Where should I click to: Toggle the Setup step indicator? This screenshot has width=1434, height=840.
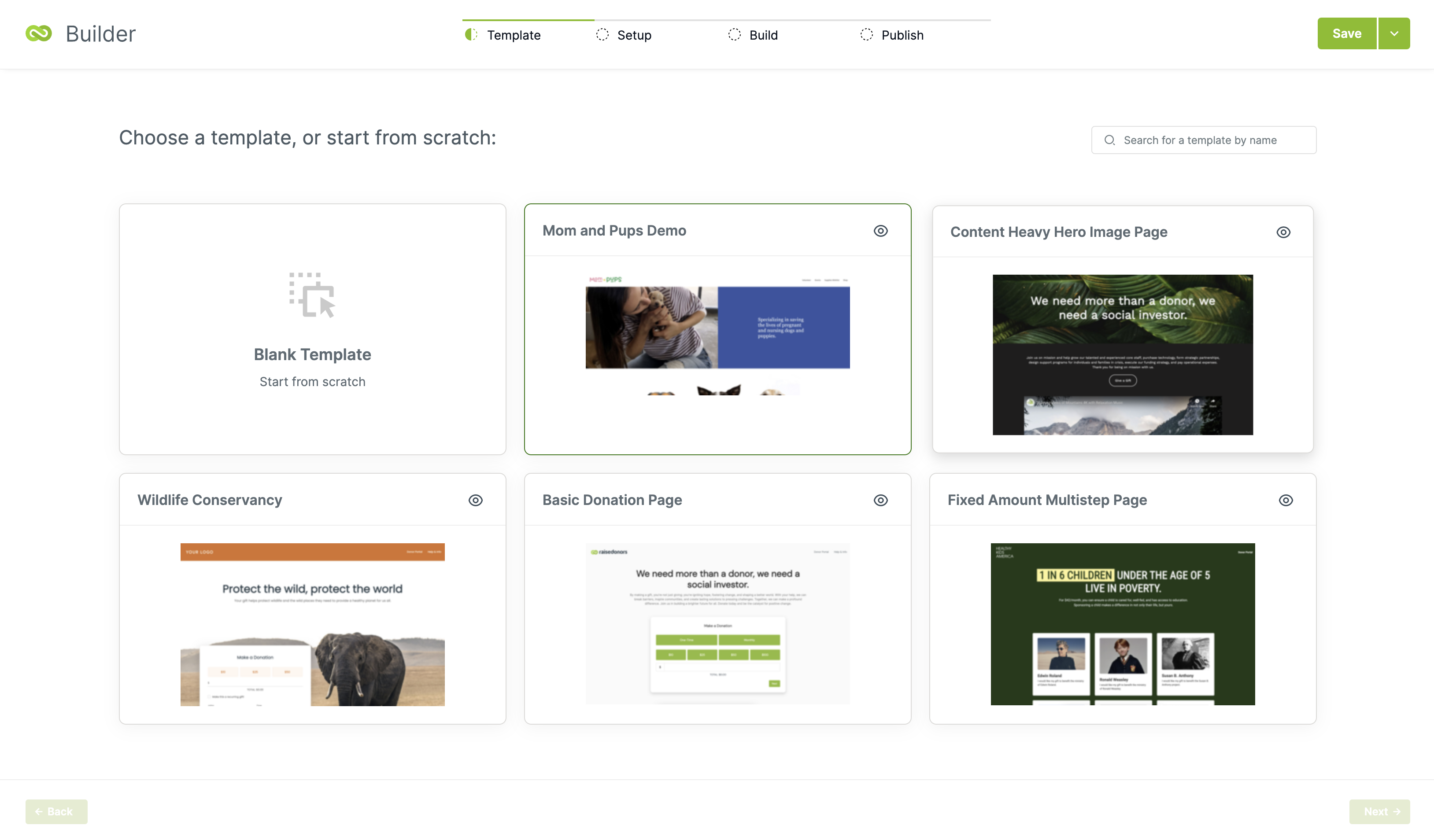pyautogui.click(x=602, y=34)
